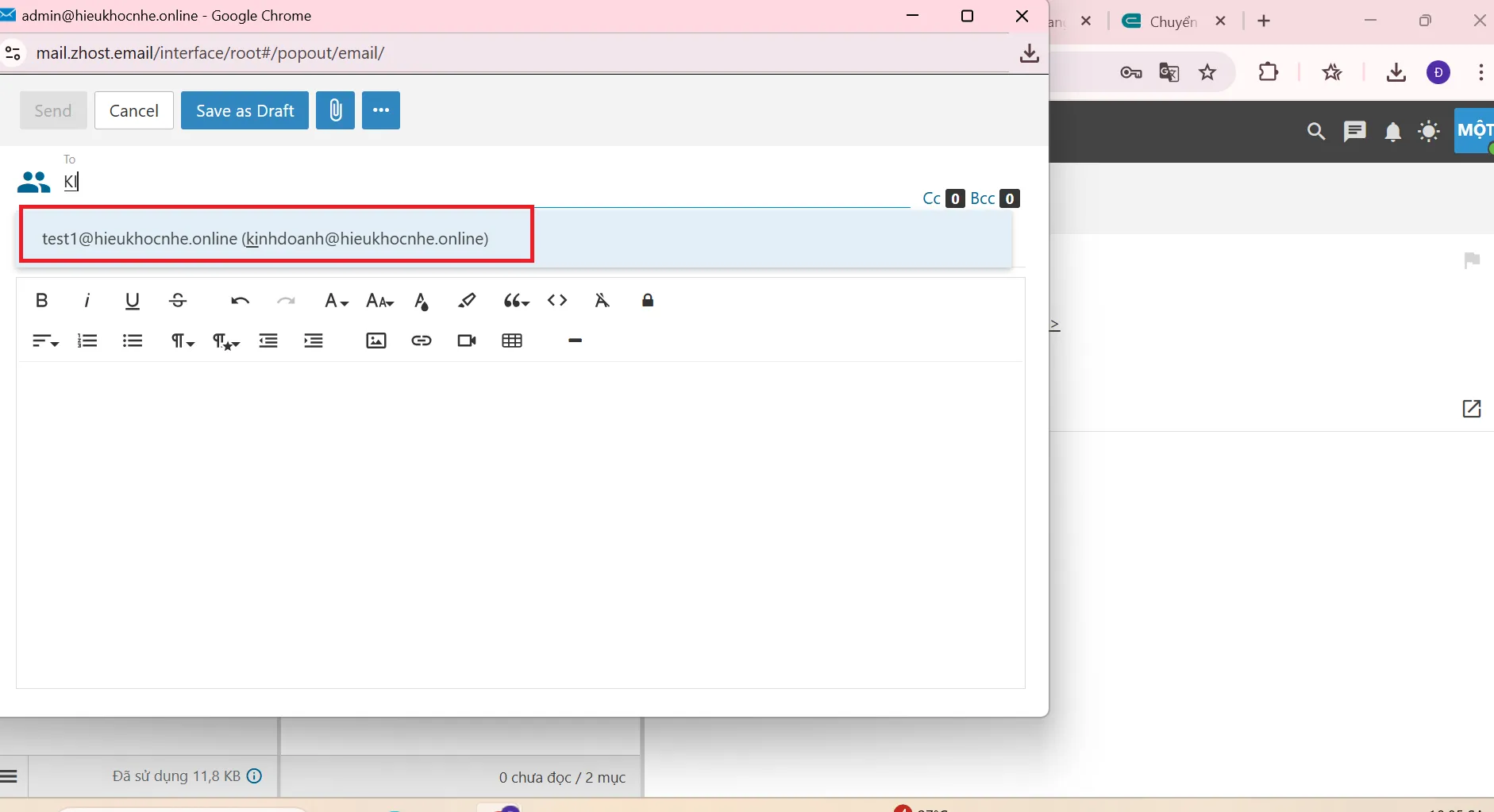
Task: Click the attach file paperclip icon
Action: [x=335, y=110]
